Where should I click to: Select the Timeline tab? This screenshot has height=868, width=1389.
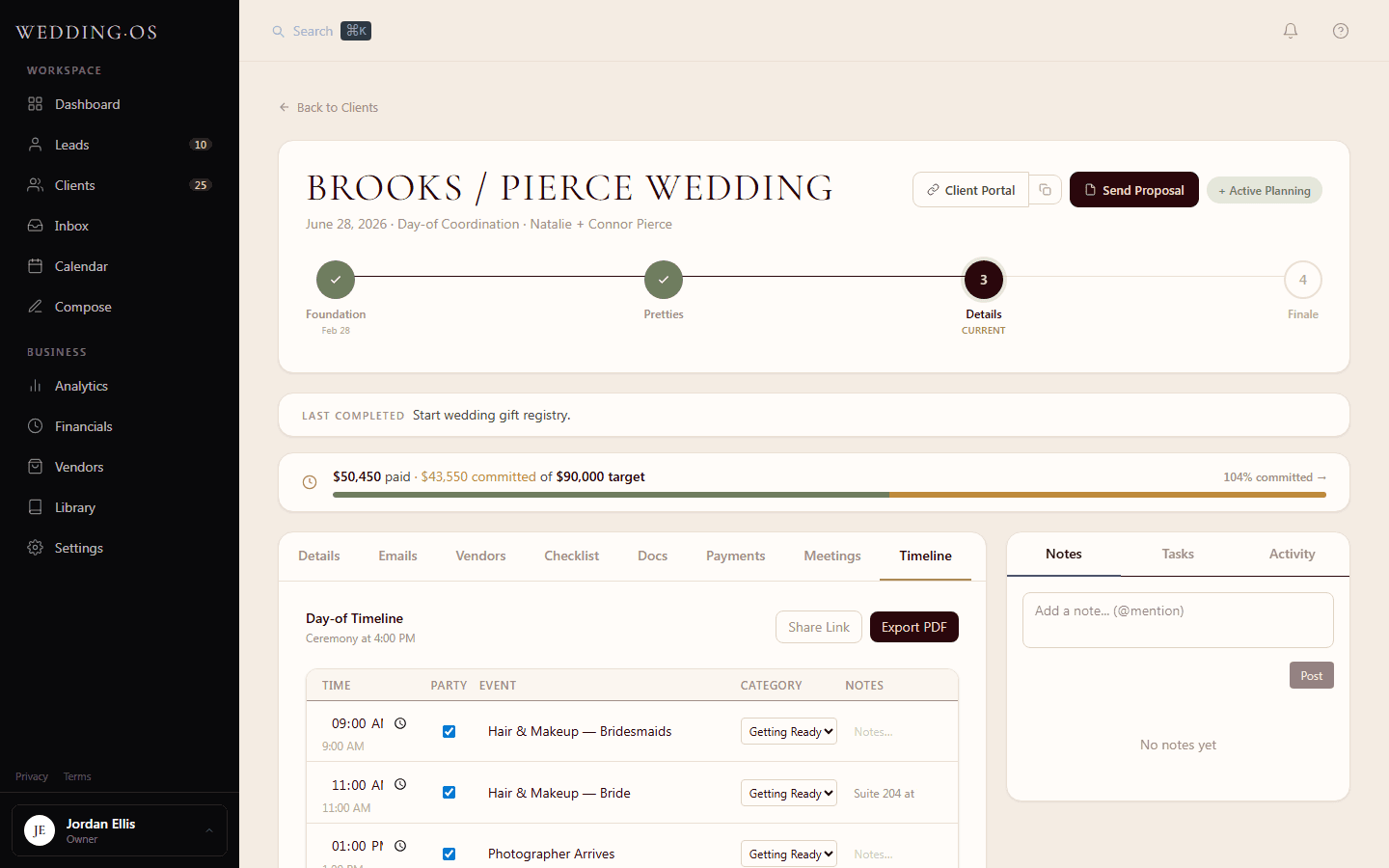(x=925, y=556)
